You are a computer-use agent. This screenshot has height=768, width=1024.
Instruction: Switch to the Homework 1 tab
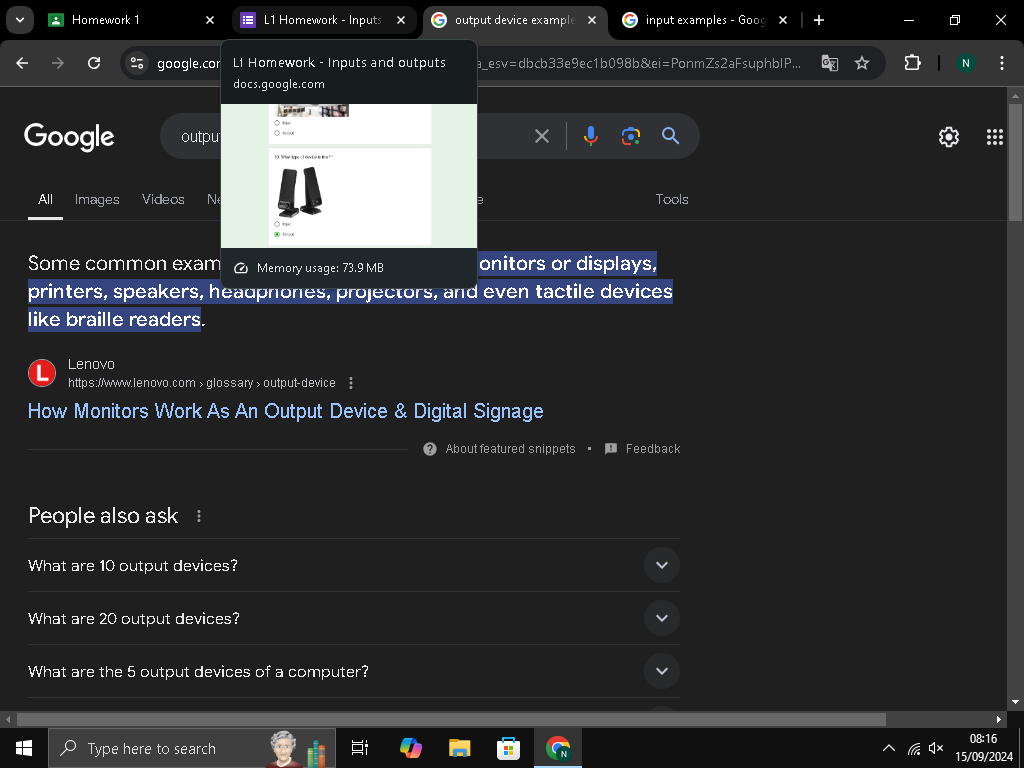pyautogui.click(x=131, y=20)
